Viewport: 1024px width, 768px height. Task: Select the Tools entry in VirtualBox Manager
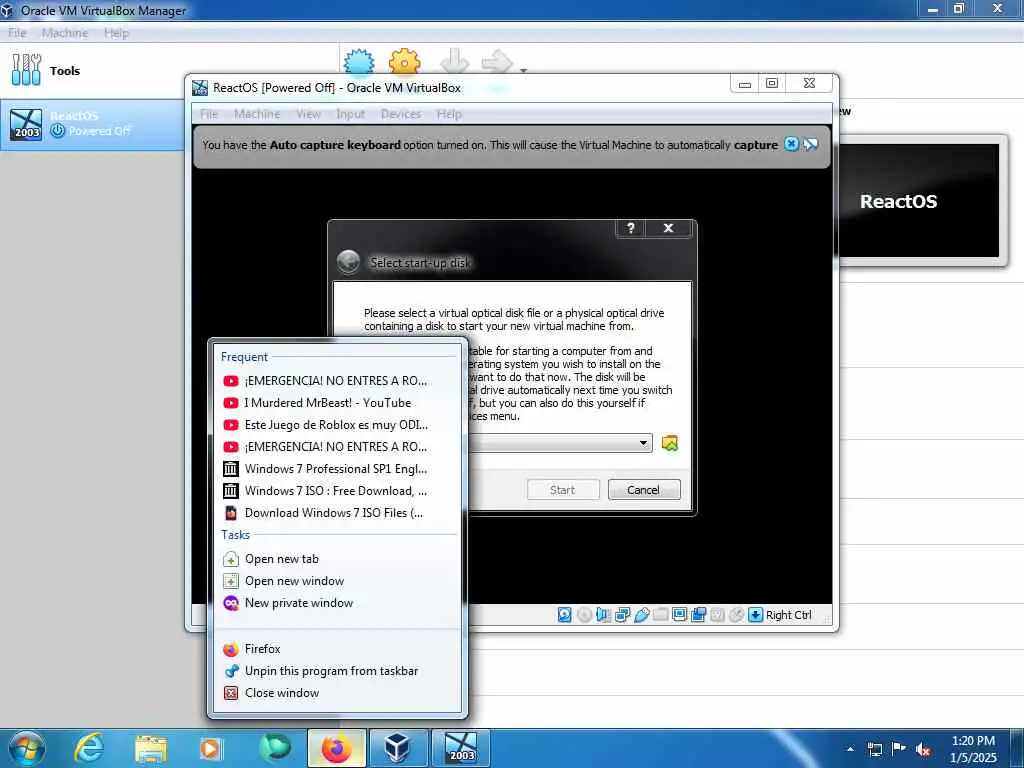(x=170, y=71)
